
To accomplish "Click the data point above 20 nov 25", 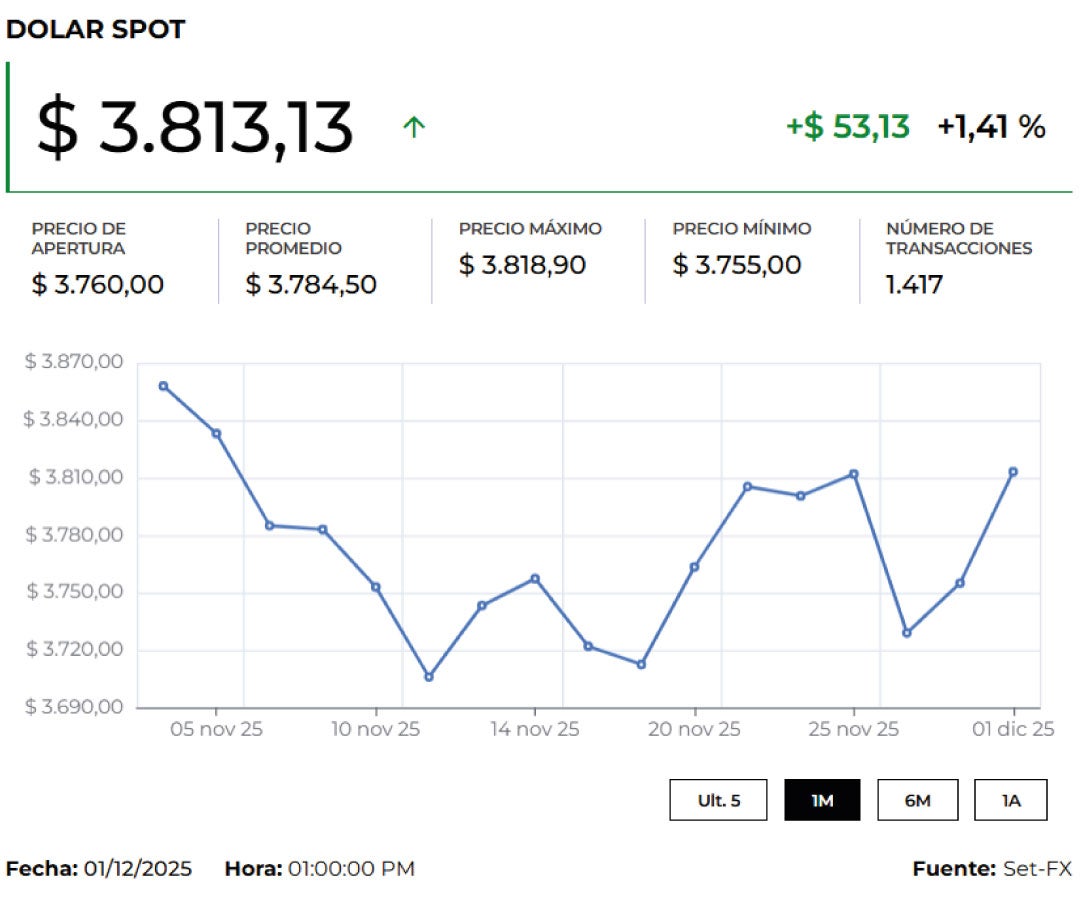I will pyautogui.click(x=694, y=567).
